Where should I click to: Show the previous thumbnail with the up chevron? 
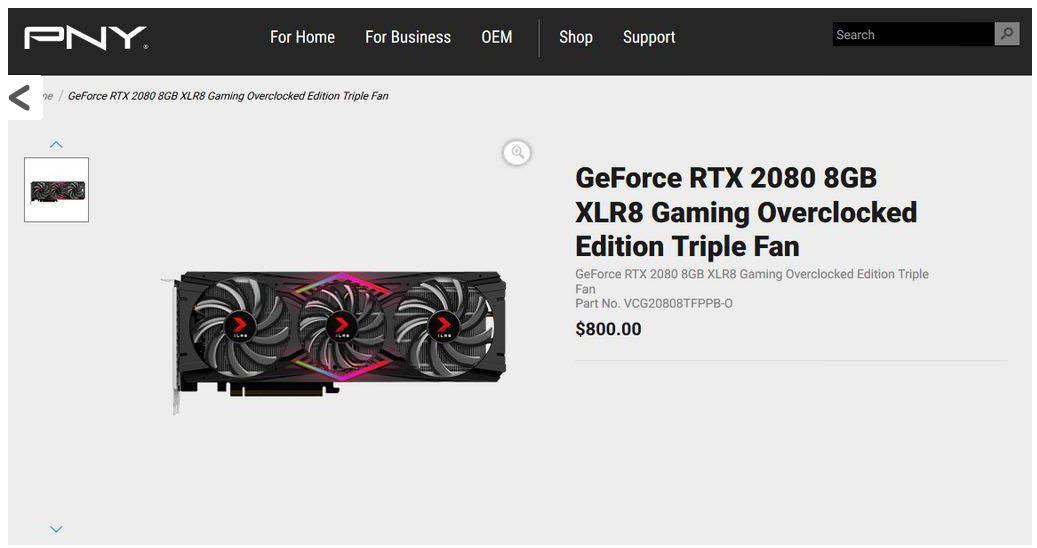[x=56, y=144]
